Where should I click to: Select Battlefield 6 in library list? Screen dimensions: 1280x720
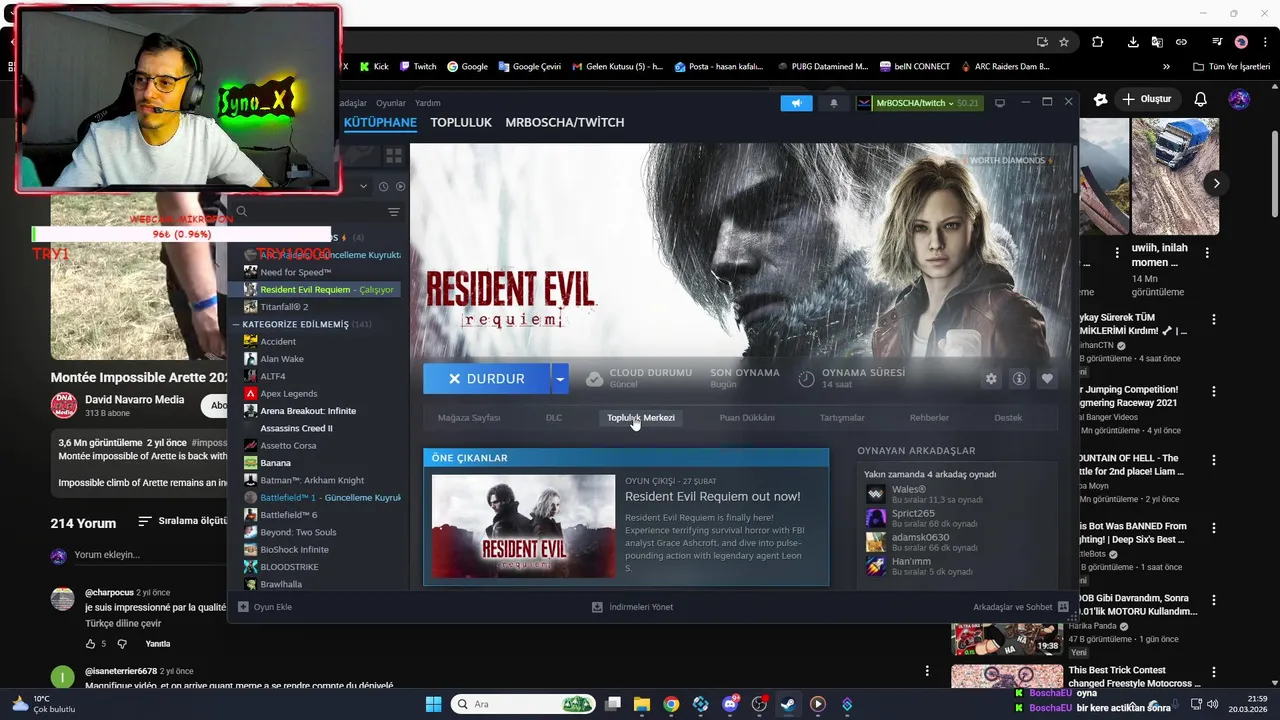click(288, 515)
